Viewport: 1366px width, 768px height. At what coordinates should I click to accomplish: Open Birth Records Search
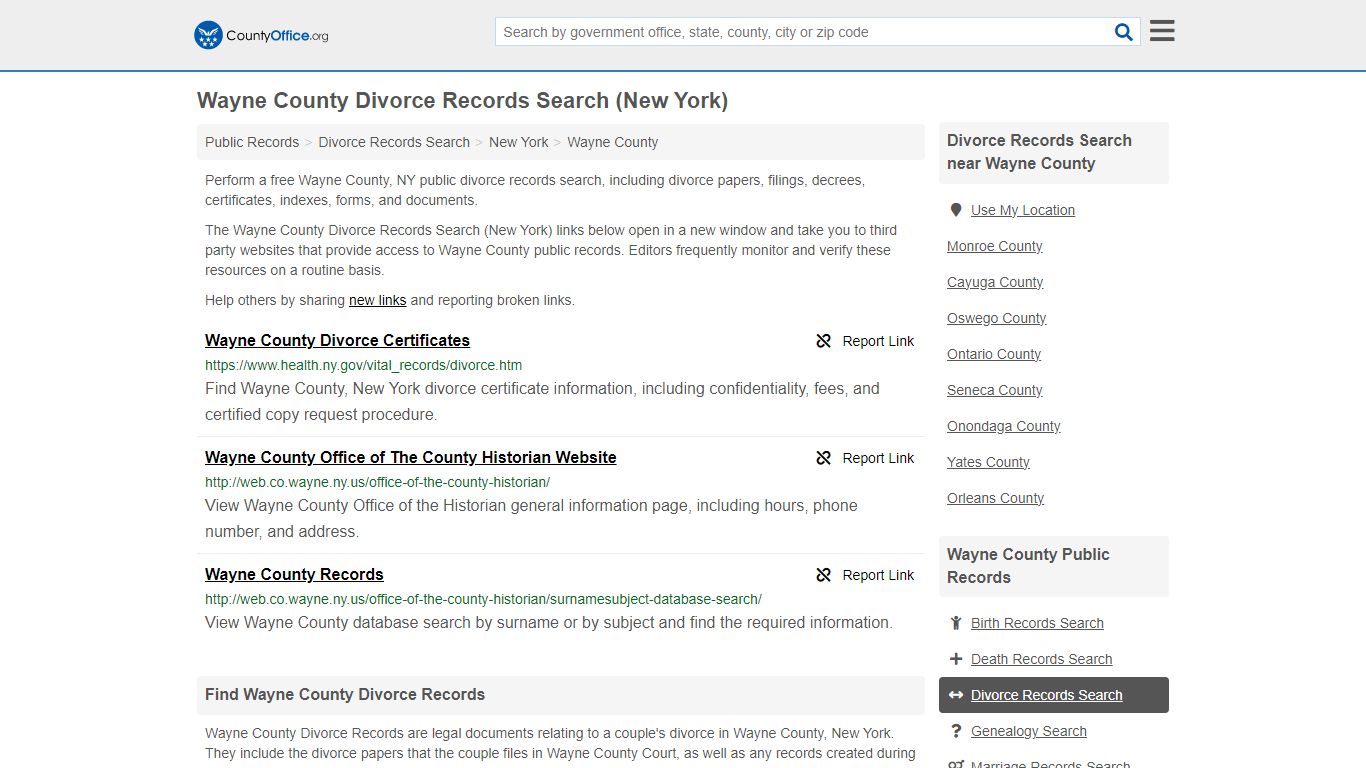point(1037,623)
